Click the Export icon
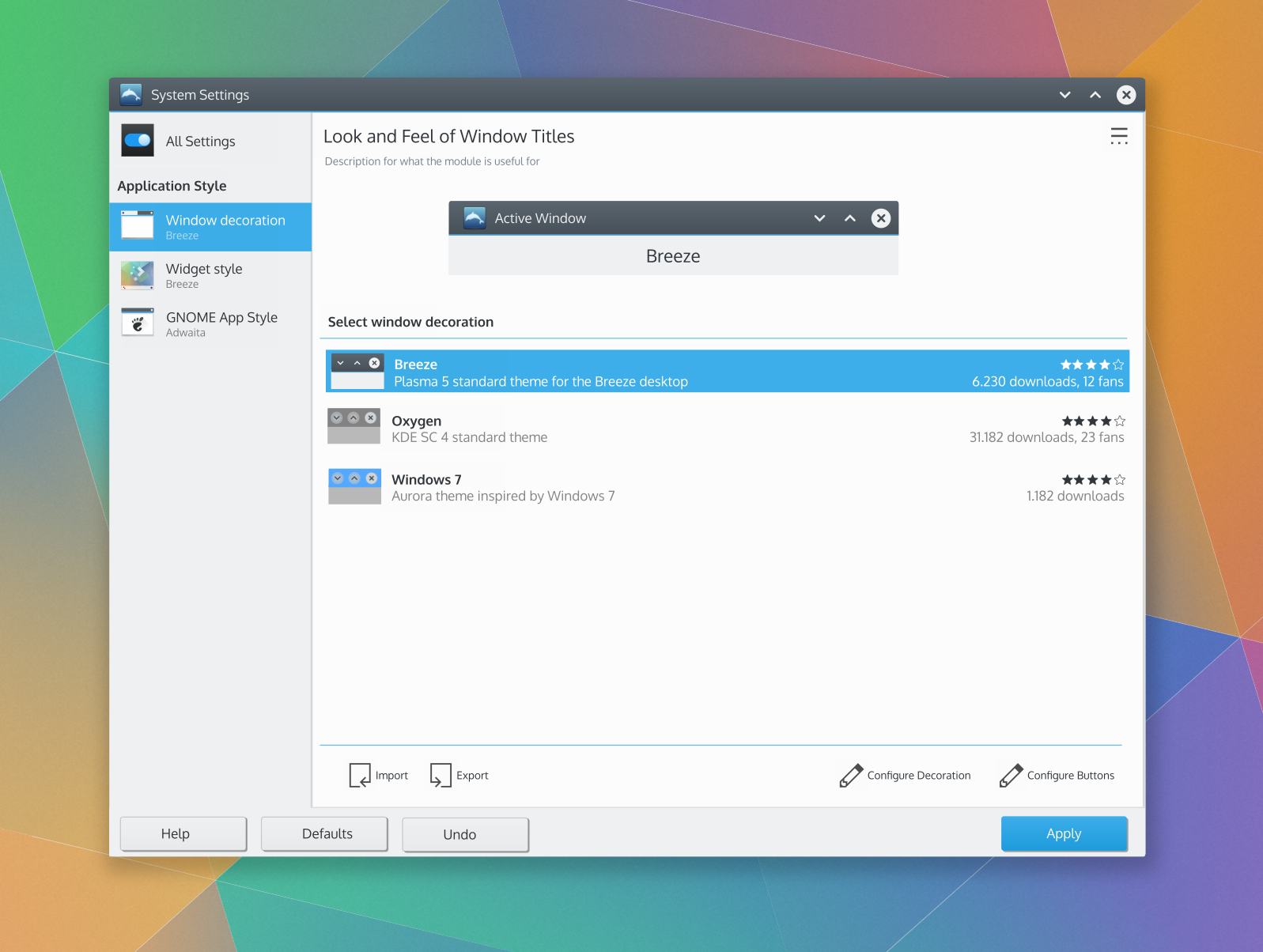 (x=441, y=775)
